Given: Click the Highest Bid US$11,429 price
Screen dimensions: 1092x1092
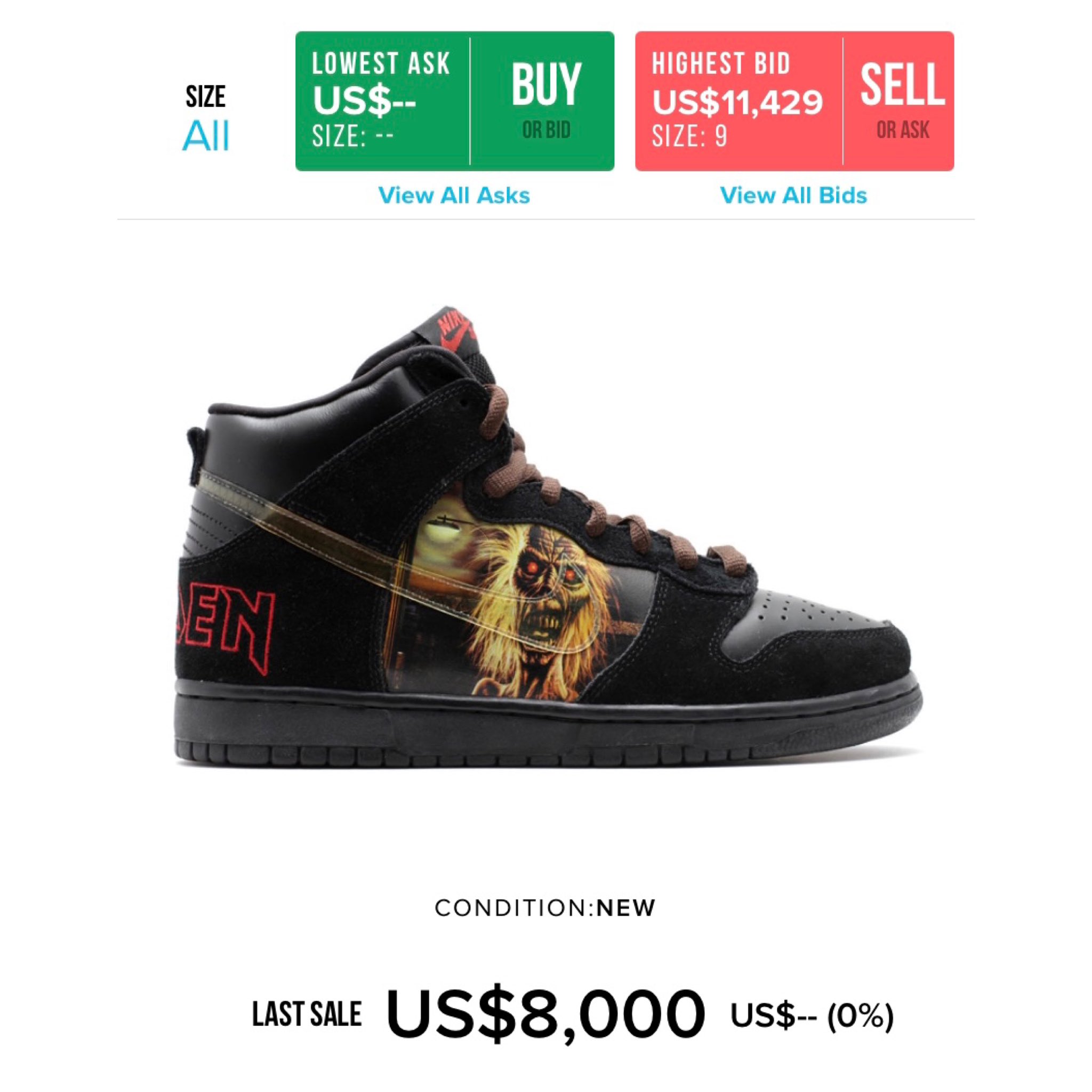Looking at the screenshot, I should [x=737, y=102].
